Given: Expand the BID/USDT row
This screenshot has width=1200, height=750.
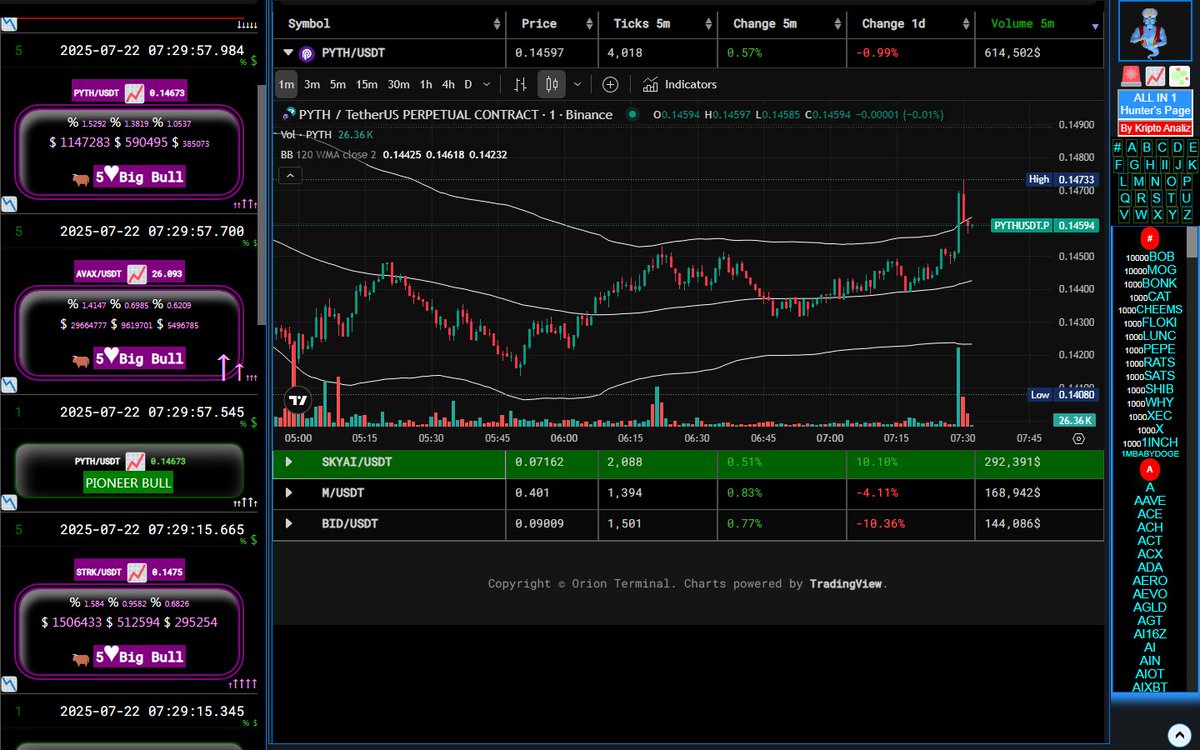Looking at the screenshot, I should [x=289, y=523].
